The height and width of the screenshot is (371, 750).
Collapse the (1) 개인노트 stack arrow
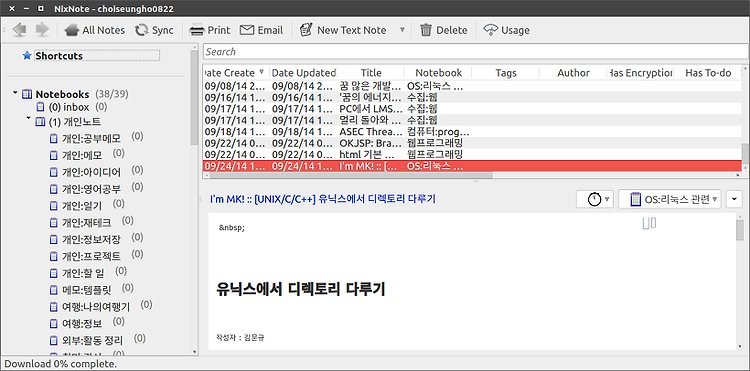28,118
